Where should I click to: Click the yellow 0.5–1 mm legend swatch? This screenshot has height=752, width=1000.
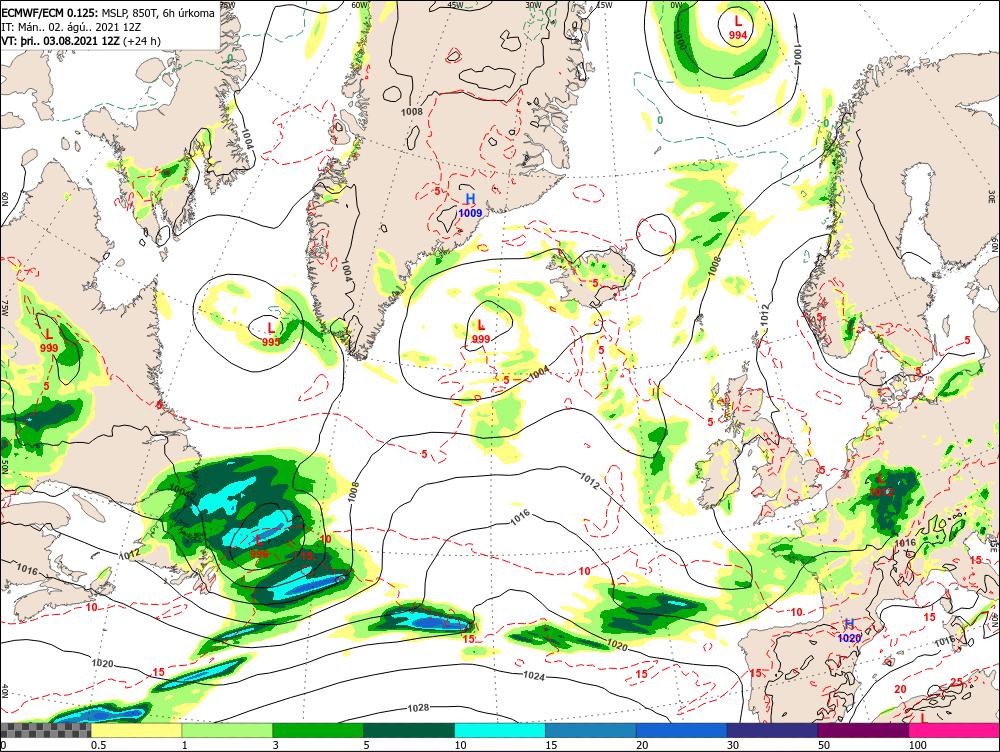point(136,730)
